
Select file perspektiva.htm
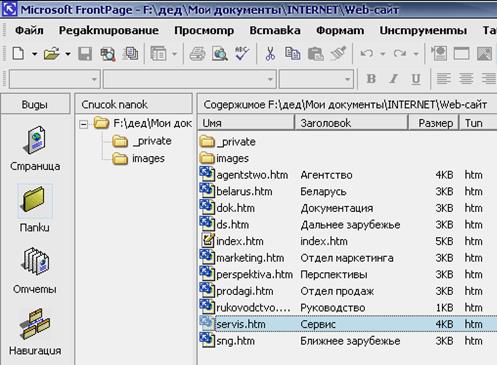(x=246, y=275)
